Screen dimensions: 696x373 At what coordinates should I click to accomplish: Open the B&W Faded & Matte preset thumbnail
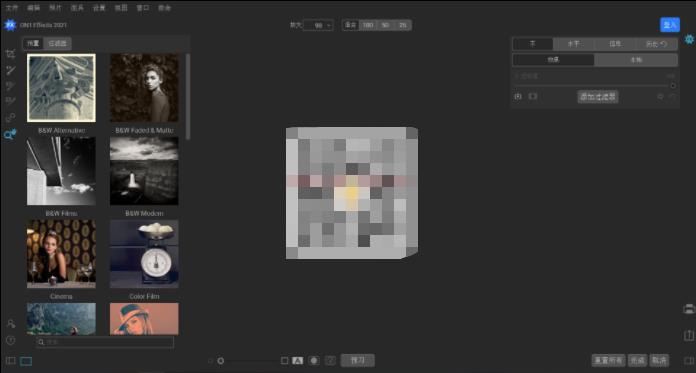(x=144, y=88)
